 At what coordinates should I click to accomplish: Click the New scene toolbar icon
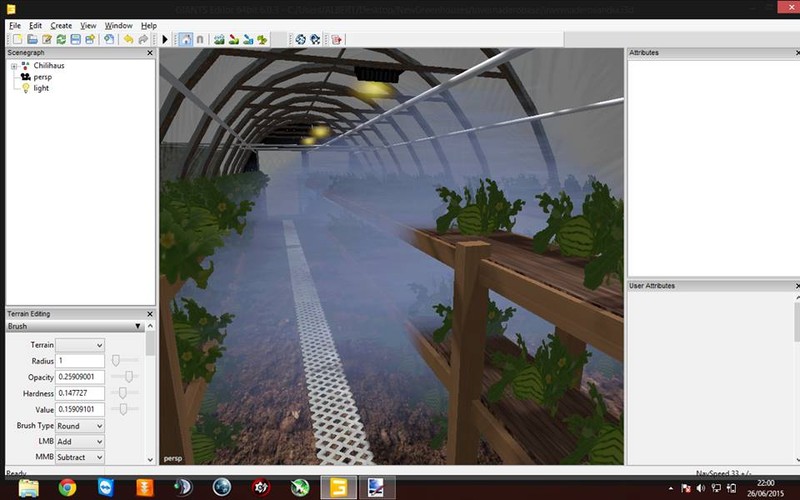(17, 39)
